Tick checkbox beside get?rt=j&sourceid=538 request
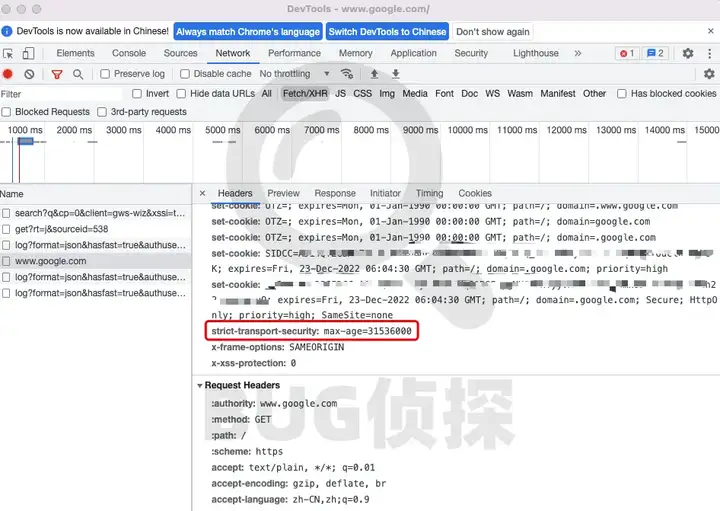The height and width of the screenshot is (511, 720). (6, 229)
